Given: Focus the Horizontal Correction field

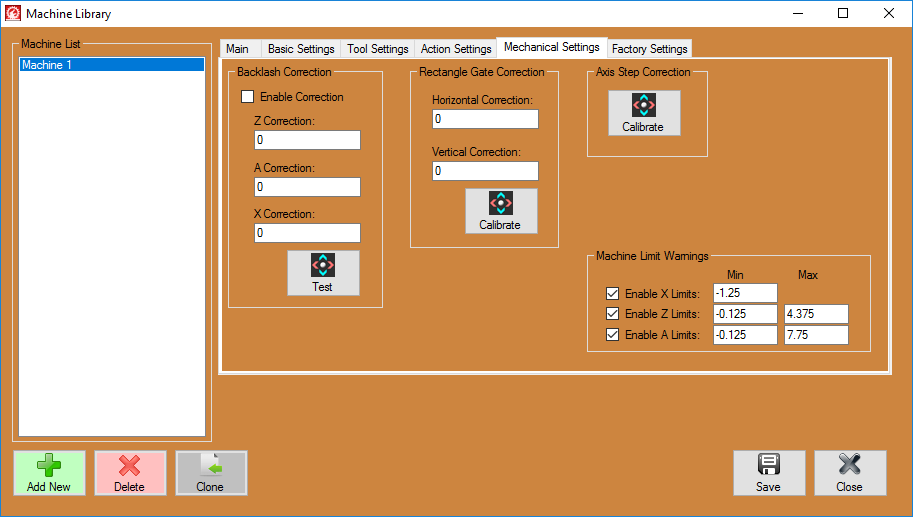Looking at the screenshot, I should point(485,119).
